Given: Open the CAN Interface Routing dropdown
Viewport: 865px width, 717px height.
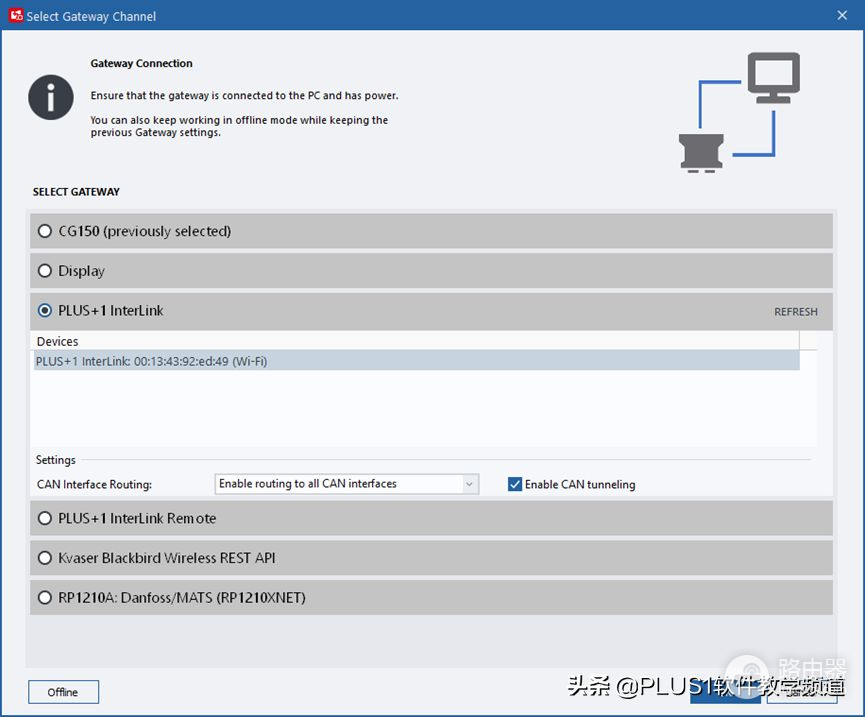Looking at the screenshot, I should pyautogui.click(x=346, y=484).
